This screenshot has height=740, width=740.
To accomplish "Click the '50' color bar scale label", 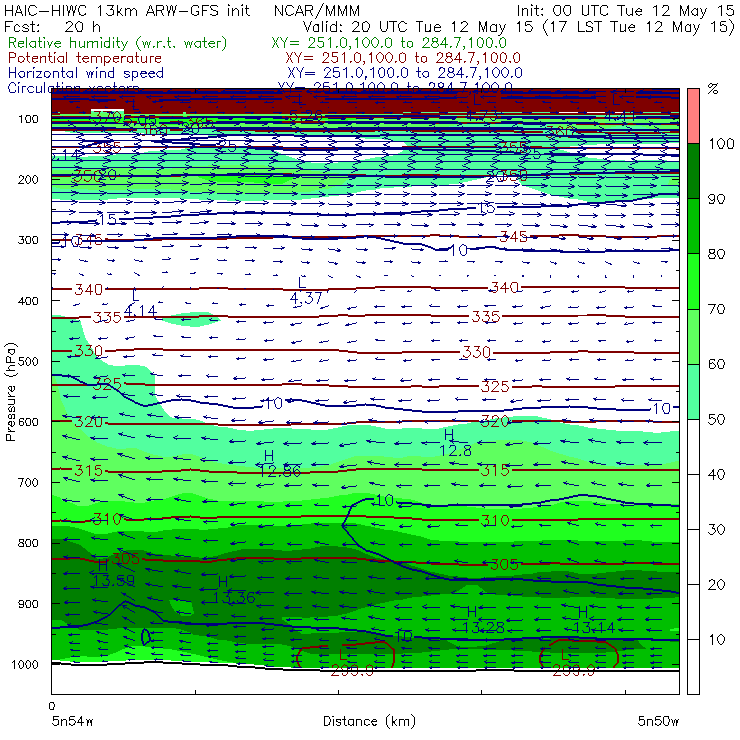I will click(x=716, y=419).
